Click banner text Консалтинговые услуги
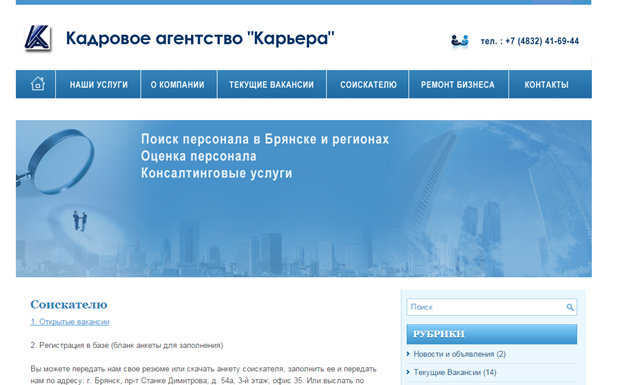This screenshot has width=623, height=385. 217,173
